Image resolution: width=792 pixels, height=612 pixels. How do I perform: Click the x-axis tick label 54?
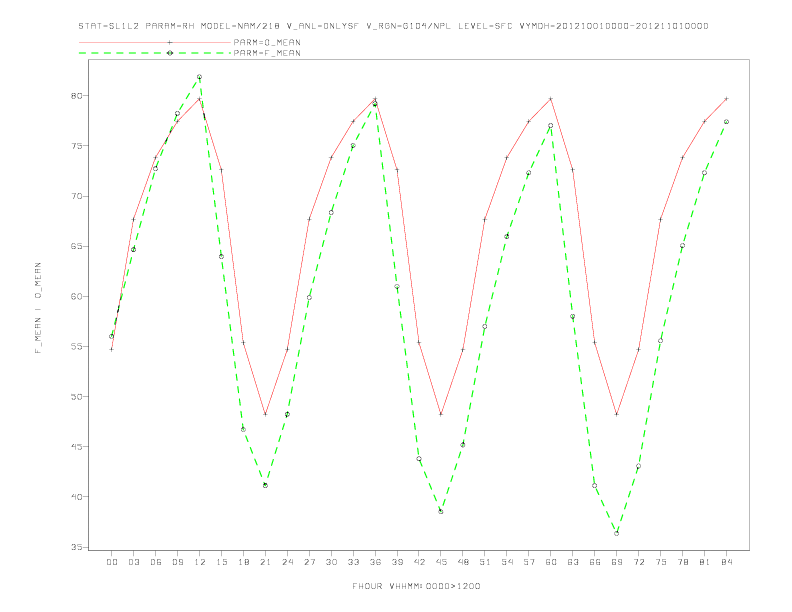tap(507, 562)
